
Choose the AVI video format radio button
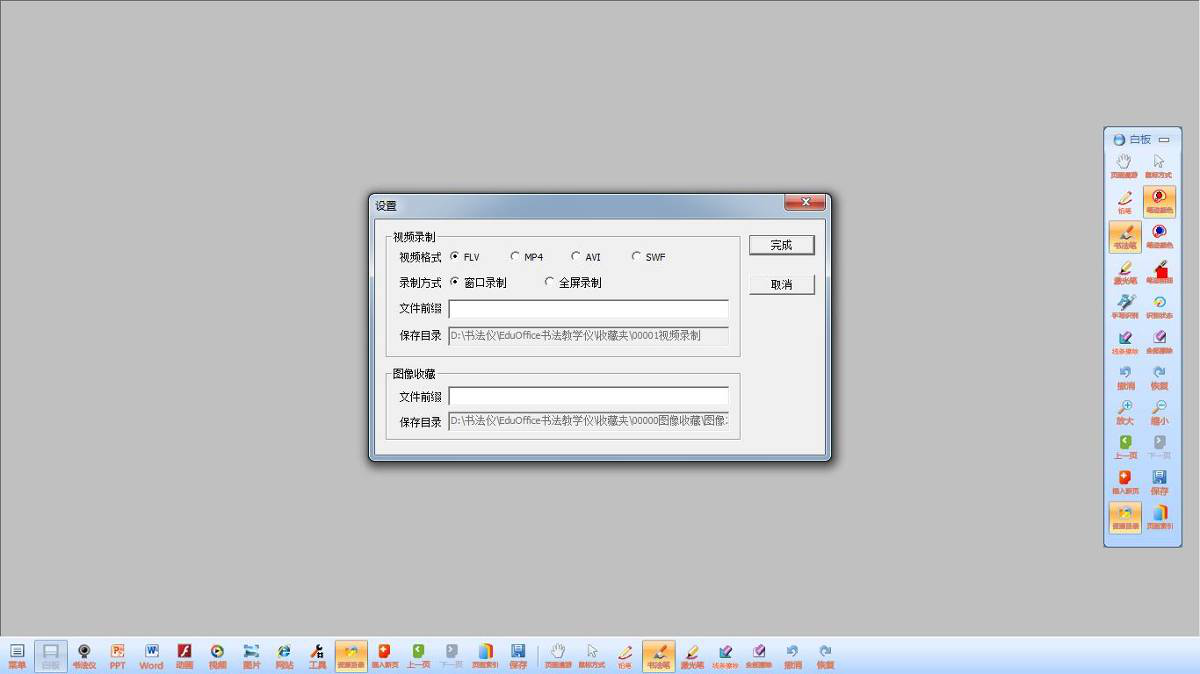[576, 257]
